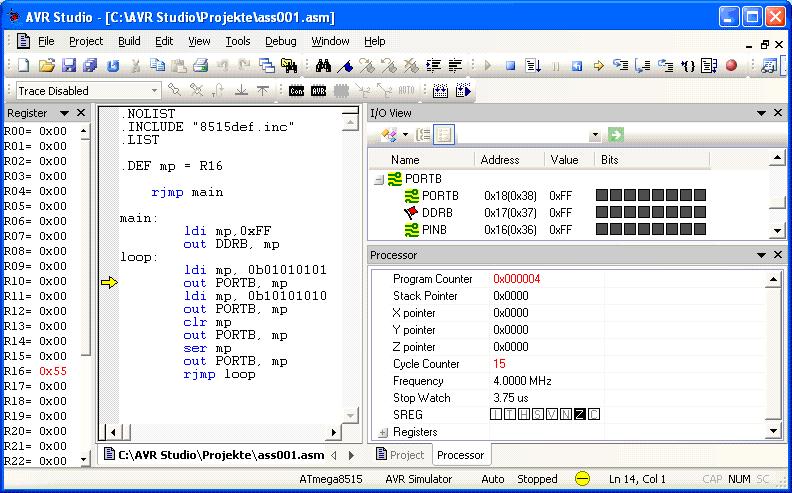
Task: Open Find in Files with the folder-binoculars icon
Action: [289, 65]
